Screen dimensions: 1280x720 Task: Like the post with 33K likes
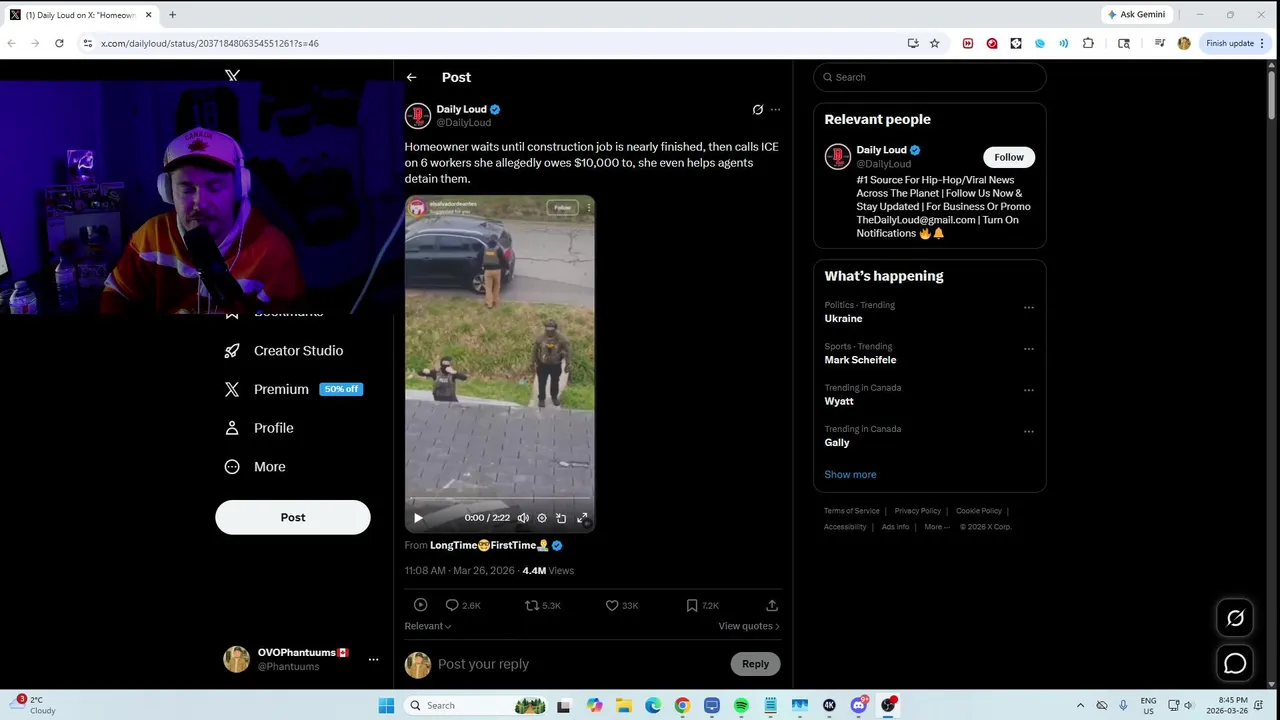(622, 605)
